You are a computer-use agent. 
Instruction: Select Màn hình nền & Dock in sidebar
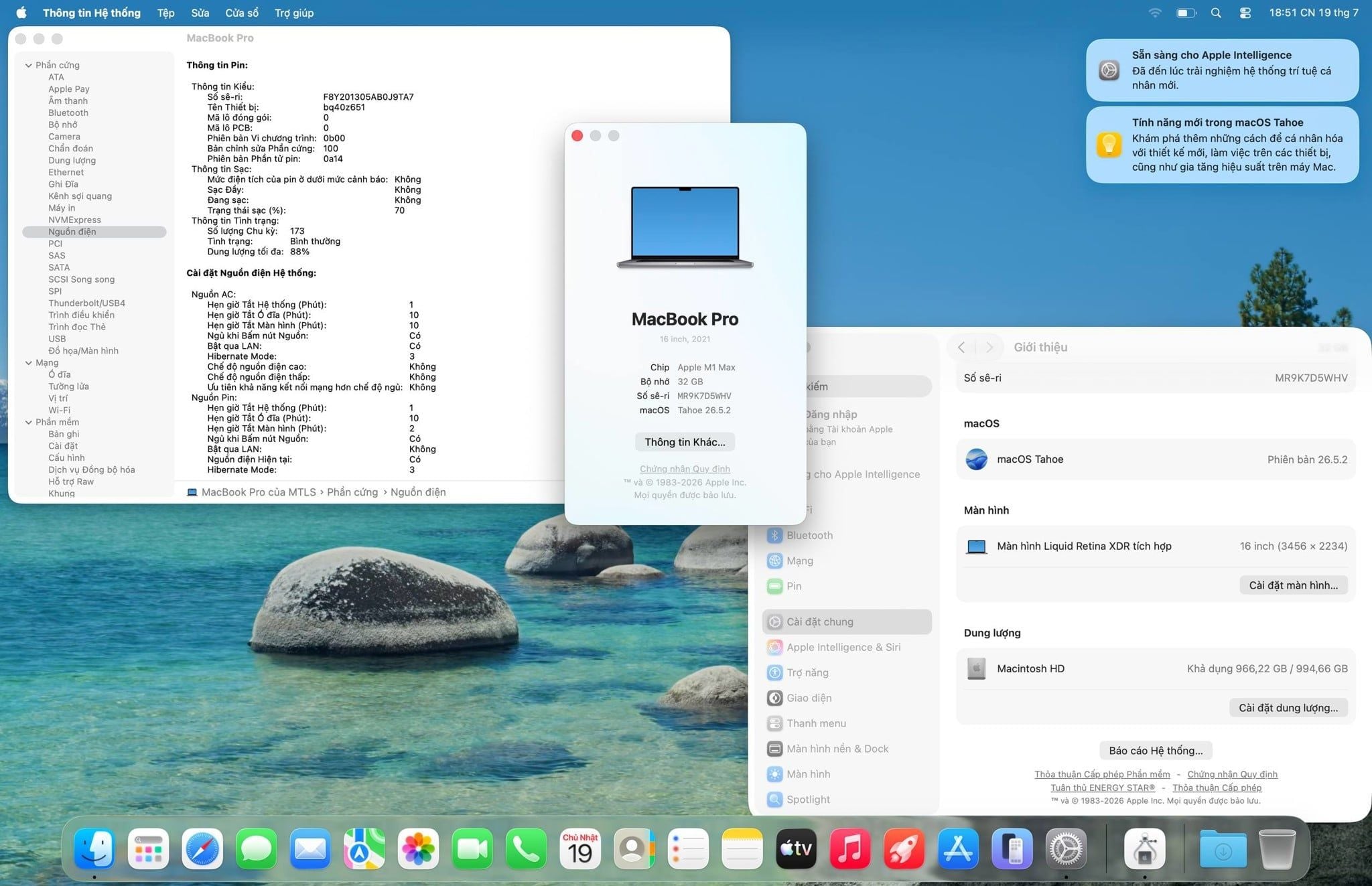[847, 749]
